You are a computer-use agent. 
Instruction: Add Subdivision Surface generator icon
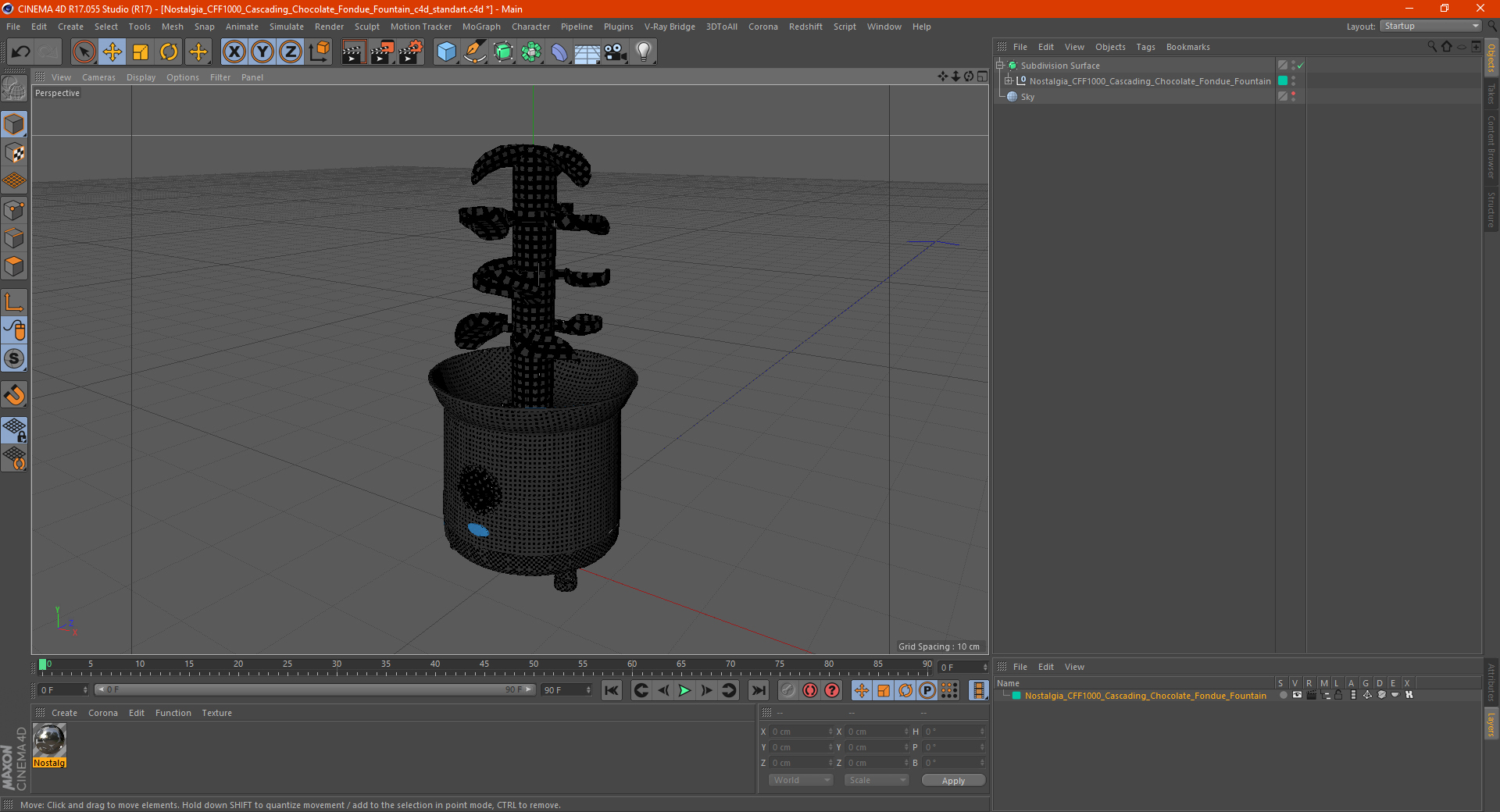[503, 52]
